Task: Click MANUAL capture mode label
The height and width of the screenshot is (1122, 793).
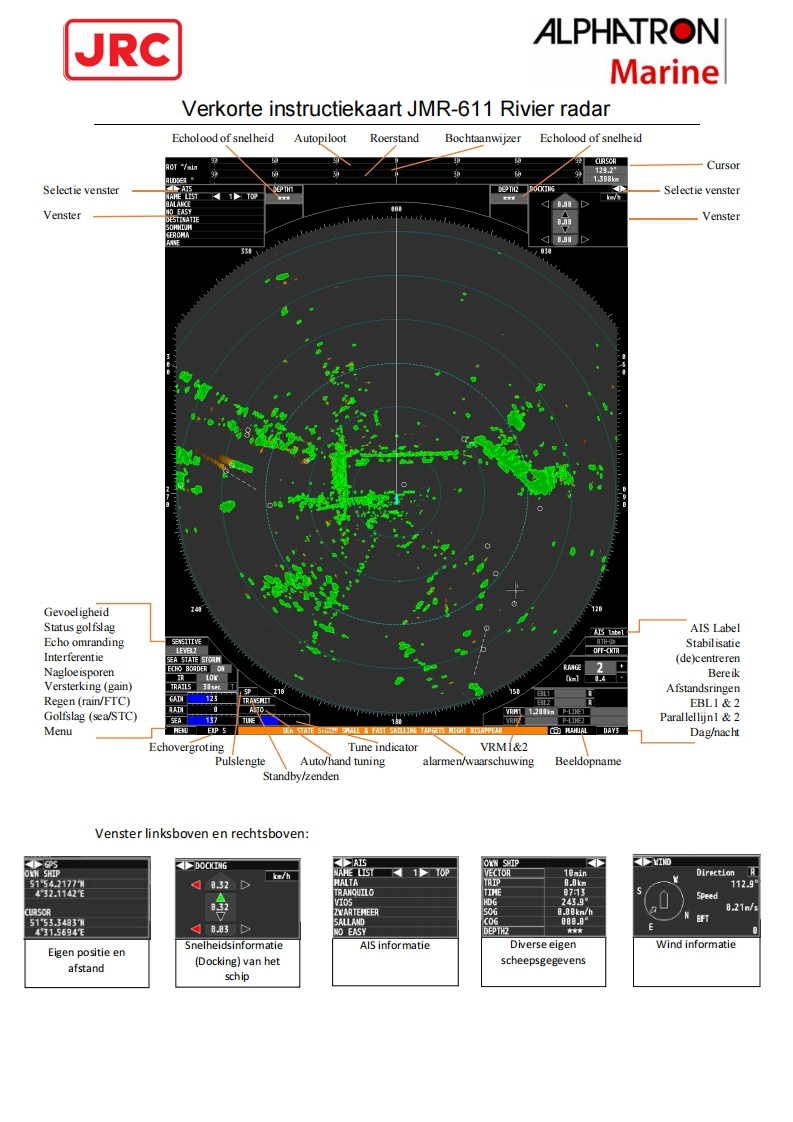Action: coord(577,731)
